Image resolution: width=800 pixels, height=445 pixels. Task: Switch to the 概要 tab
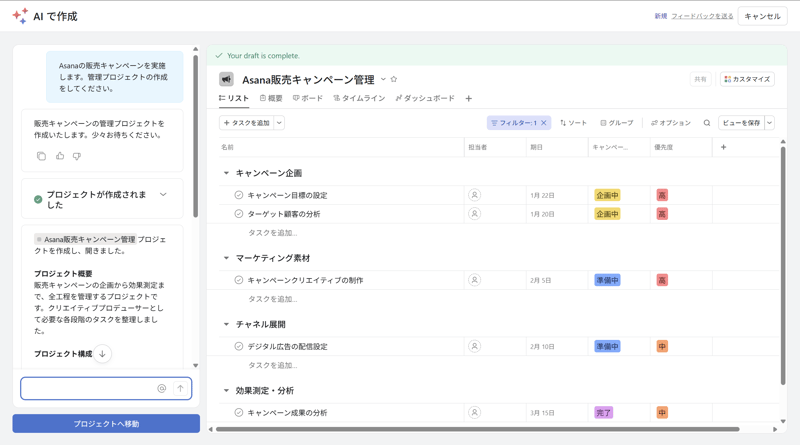click(x=271, y=98)
